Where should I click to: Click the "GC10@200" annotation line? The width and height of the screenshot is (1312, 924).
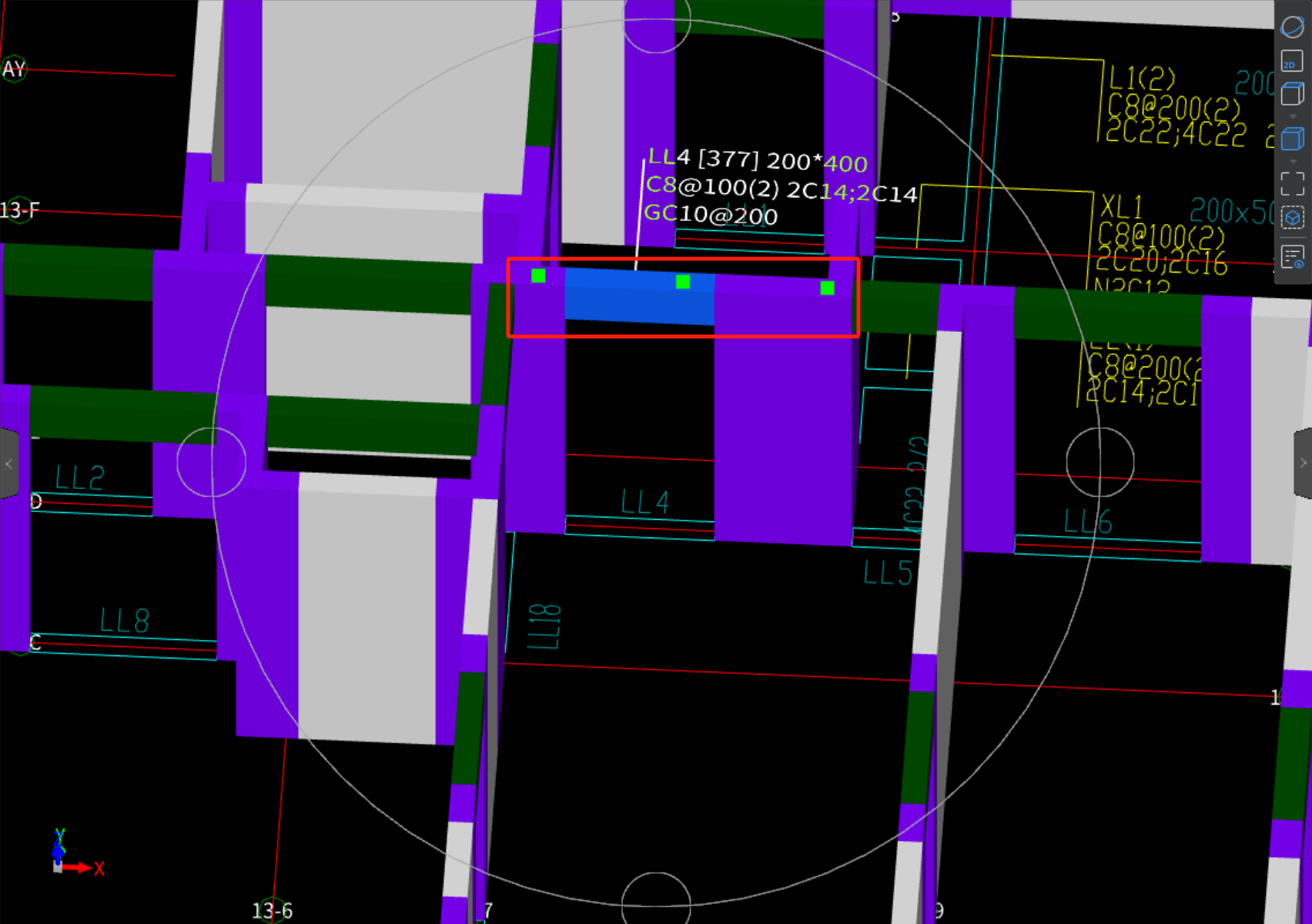pos(711,215)
